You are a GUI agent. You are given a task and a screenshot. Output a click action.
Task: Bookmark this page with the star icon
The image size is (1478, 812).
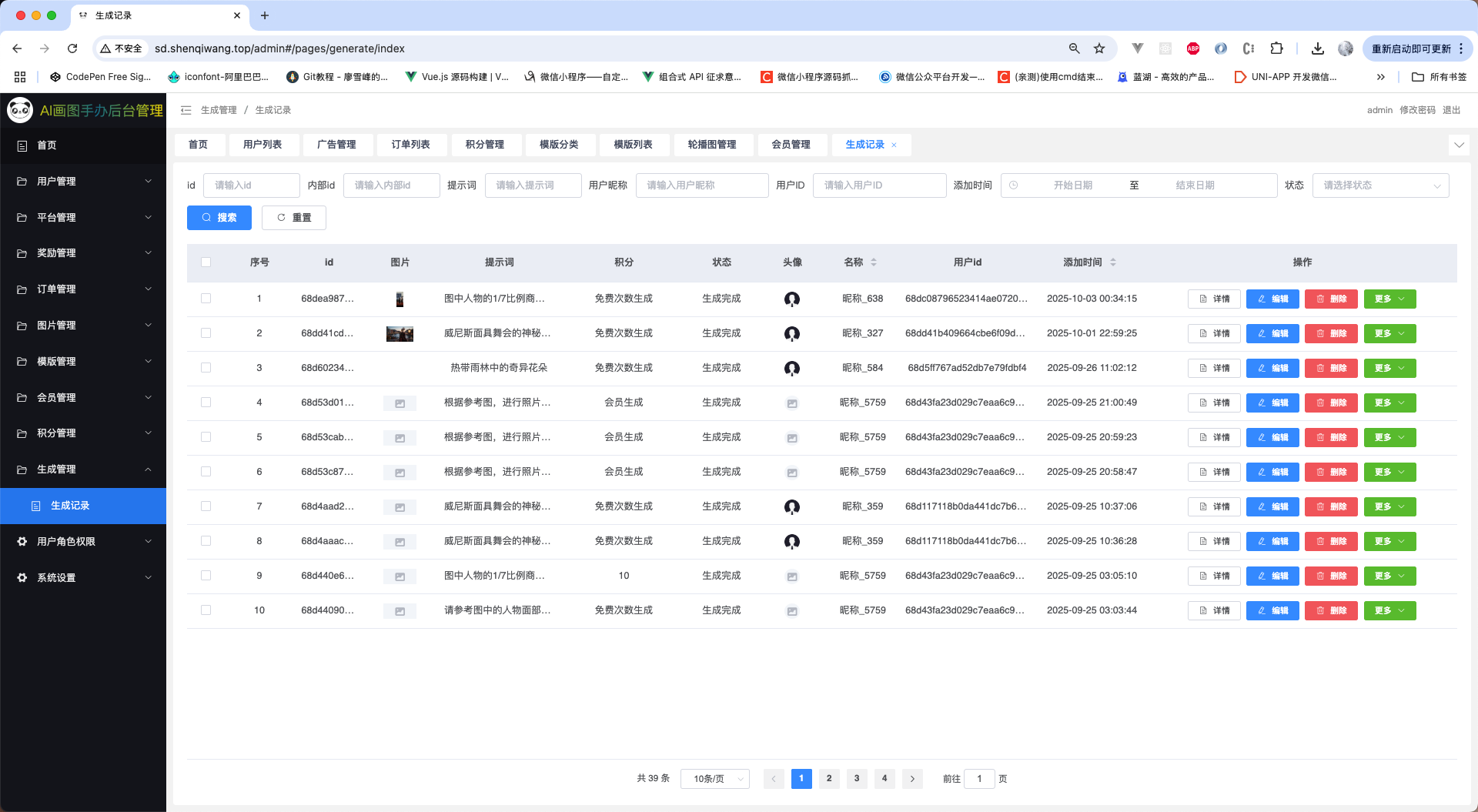[1099, 48]
